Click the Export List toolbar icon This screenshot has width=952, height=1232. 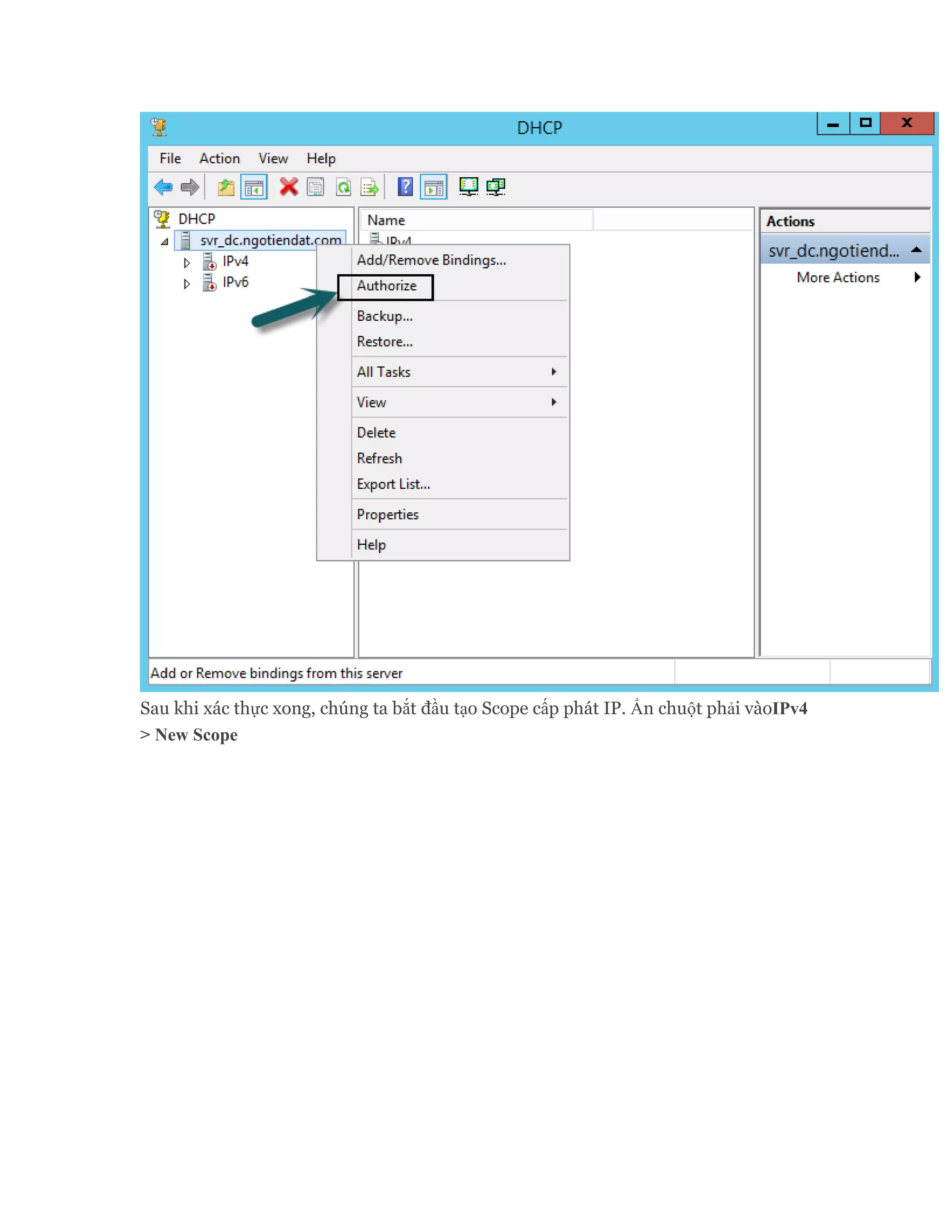click(x=370, y=187)
